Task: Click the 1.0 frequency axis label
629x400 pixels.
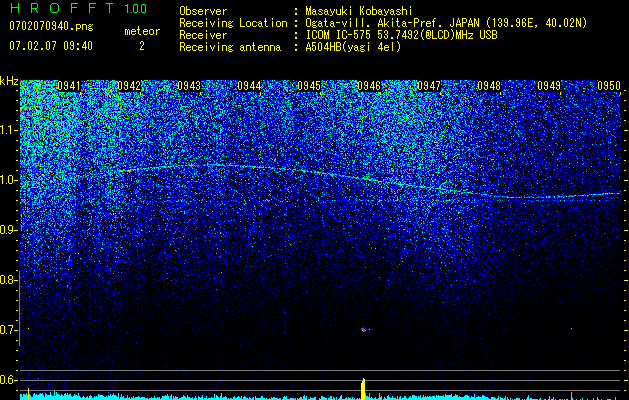Action: coord(8,180)
